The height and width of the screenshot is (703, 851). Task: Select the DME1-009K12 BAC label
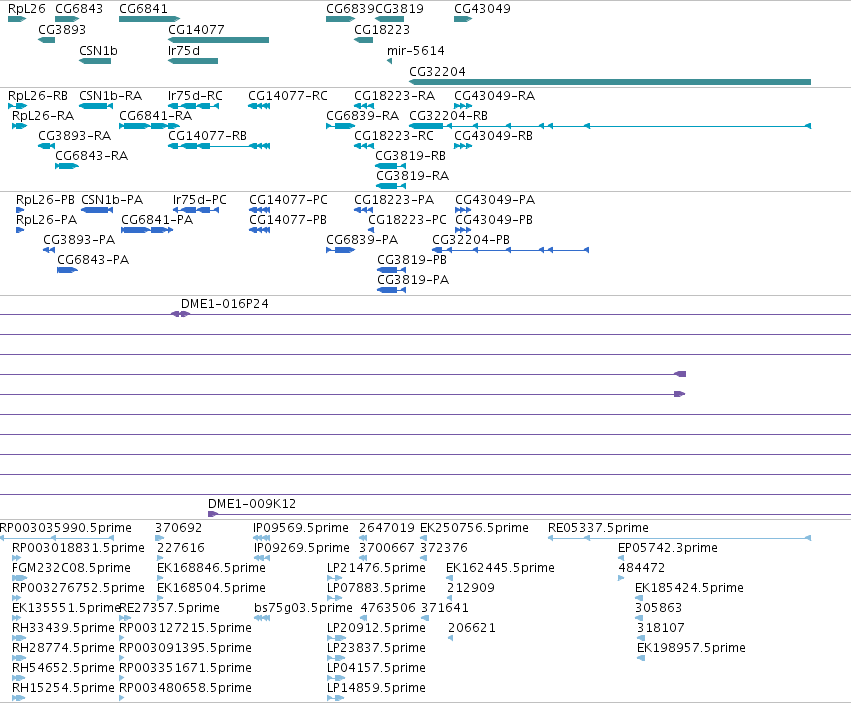click(252, 504)
